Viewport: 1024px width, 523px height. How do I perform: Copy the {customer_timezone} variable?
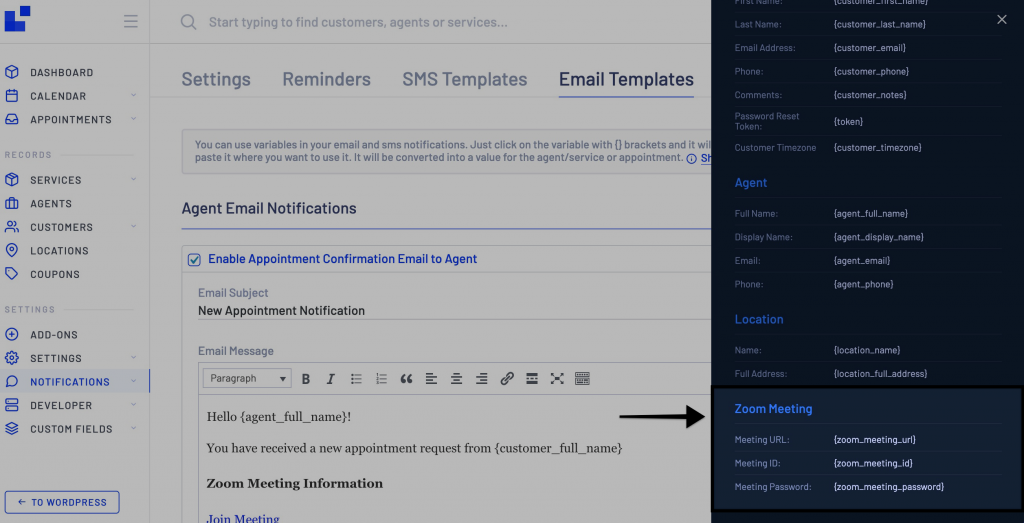[x=877, y=148]
